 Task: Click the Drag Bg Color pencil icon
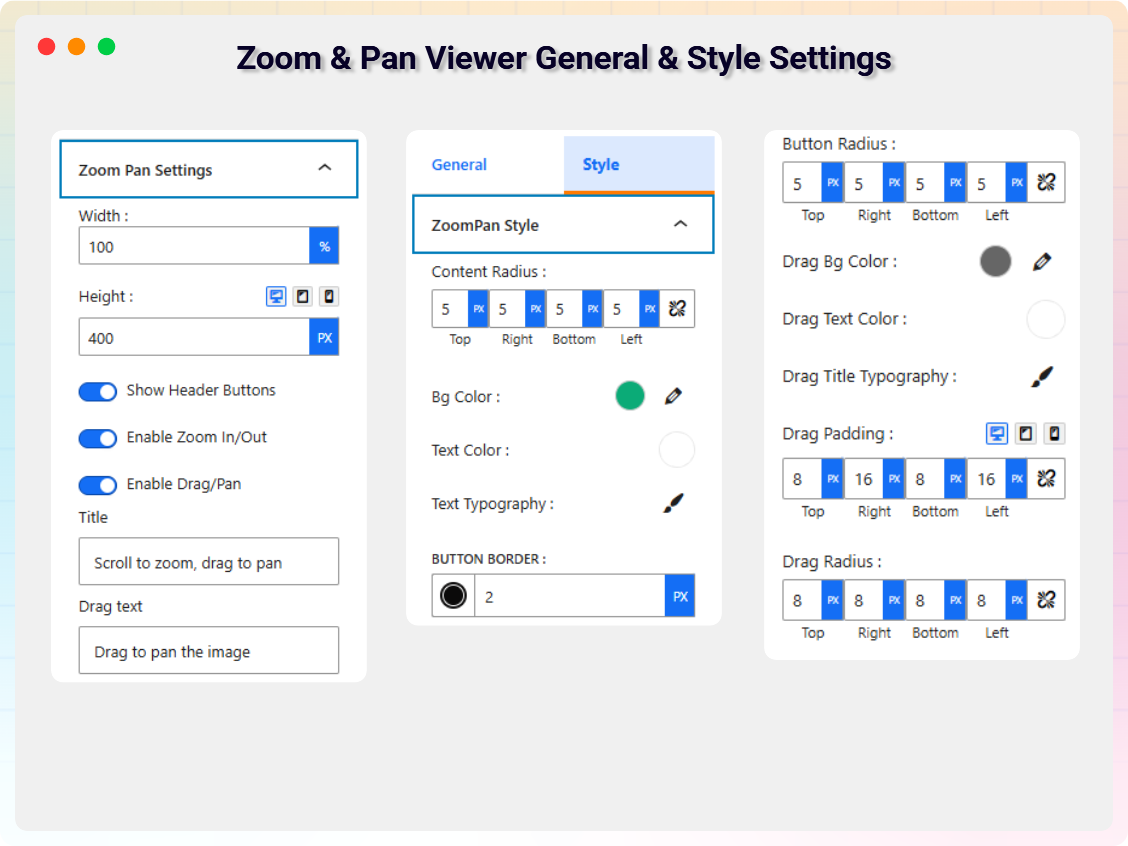1042,262
